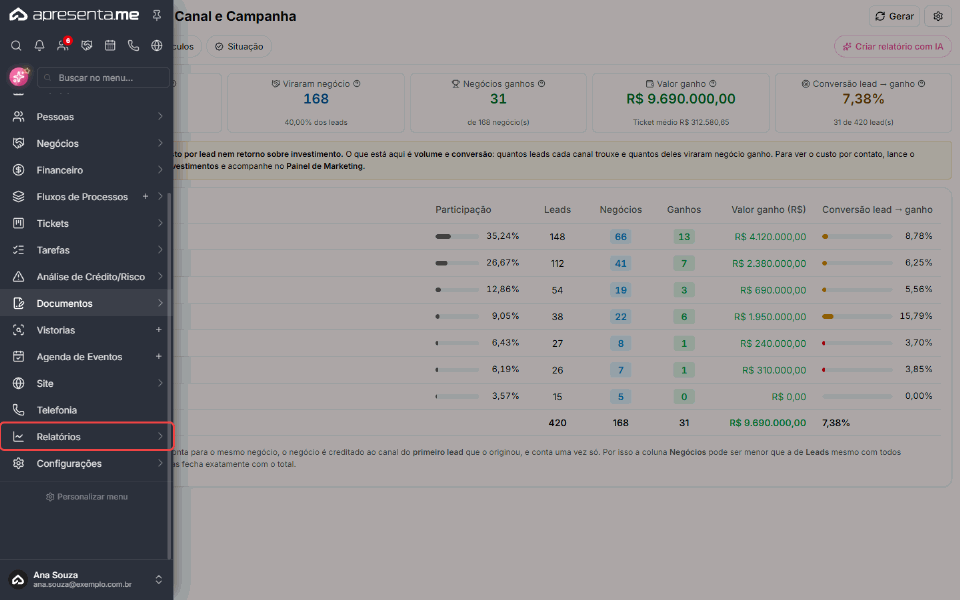This screenshot has width=960, height=600.
Task: Click the Situação filter button
Action: [x=239, y=47]
